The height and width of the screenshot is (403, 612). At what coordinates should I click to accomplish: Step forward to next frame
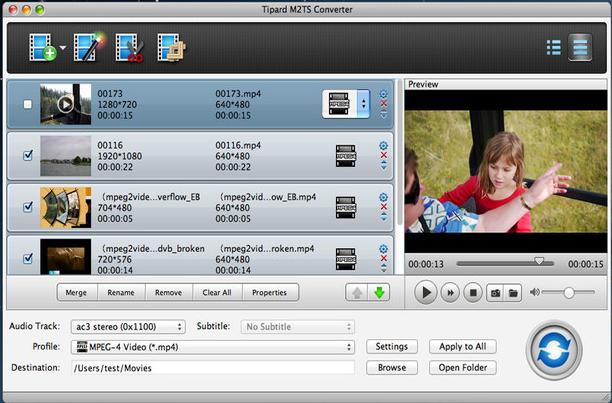click(x=450, y=293)
